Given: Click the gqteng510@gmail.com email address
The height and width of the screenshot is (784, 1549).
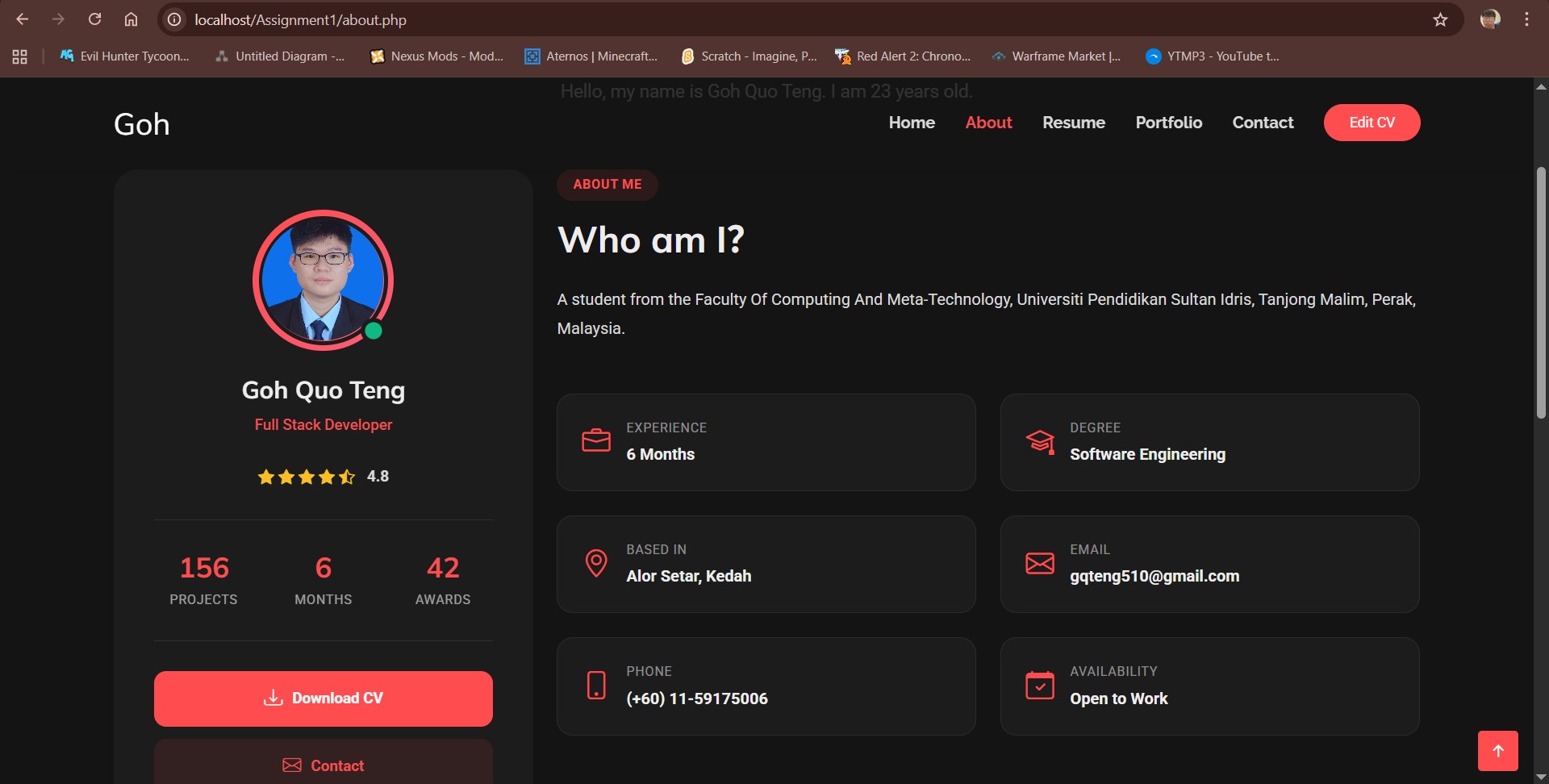Looking at the screenshot, I should [1154, 577].
